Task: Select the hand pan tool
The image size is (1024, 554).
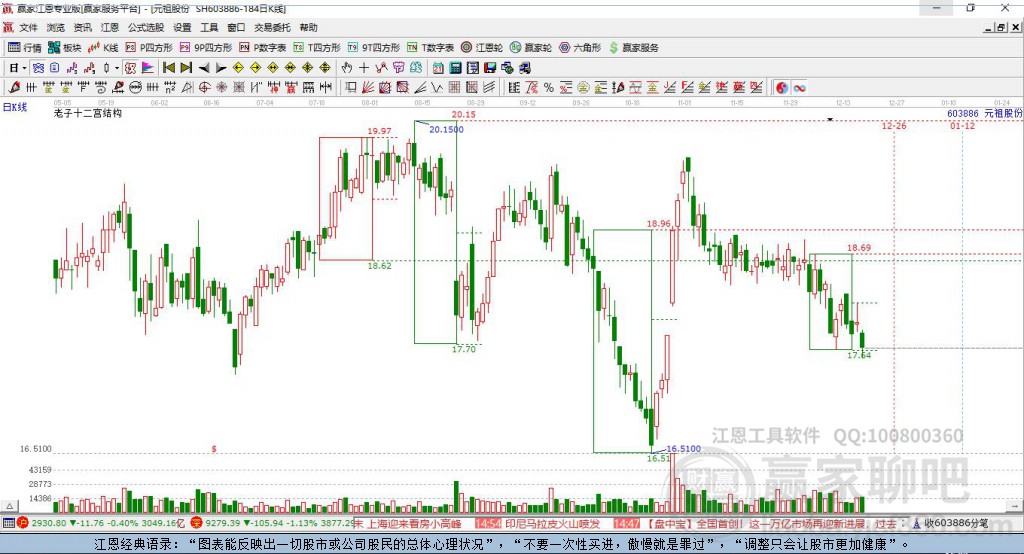Action: click(347, 68)
